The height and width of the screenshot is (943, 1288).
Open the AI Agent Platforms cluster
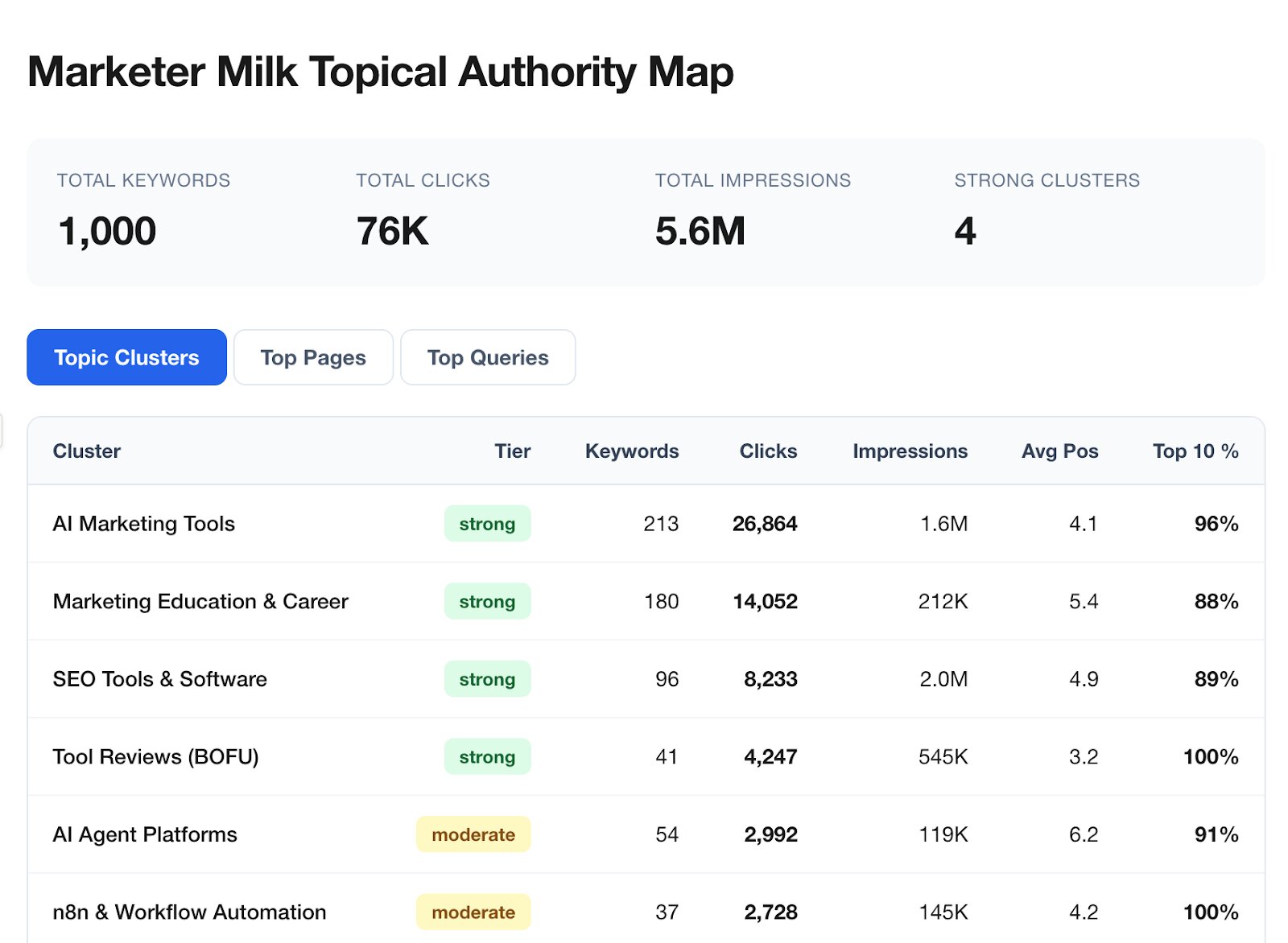144,834
